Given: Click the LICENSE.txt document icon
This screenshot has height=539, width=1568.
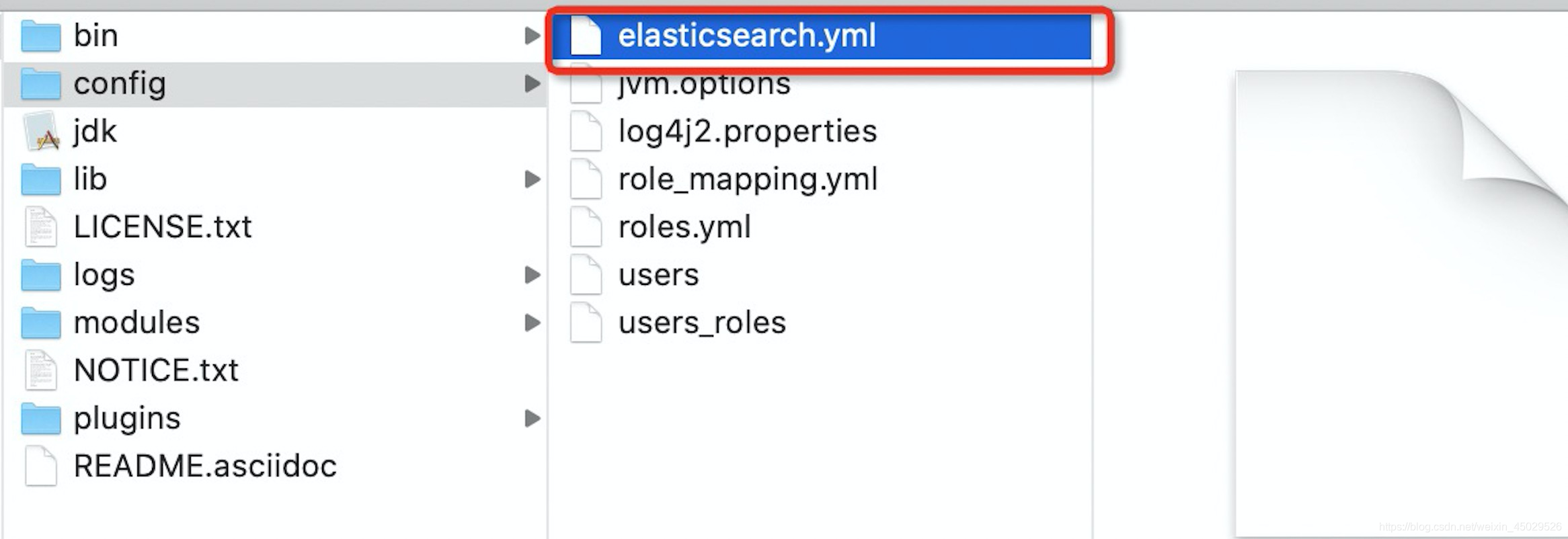Looking at the screenshot, I should pos(41,226).
